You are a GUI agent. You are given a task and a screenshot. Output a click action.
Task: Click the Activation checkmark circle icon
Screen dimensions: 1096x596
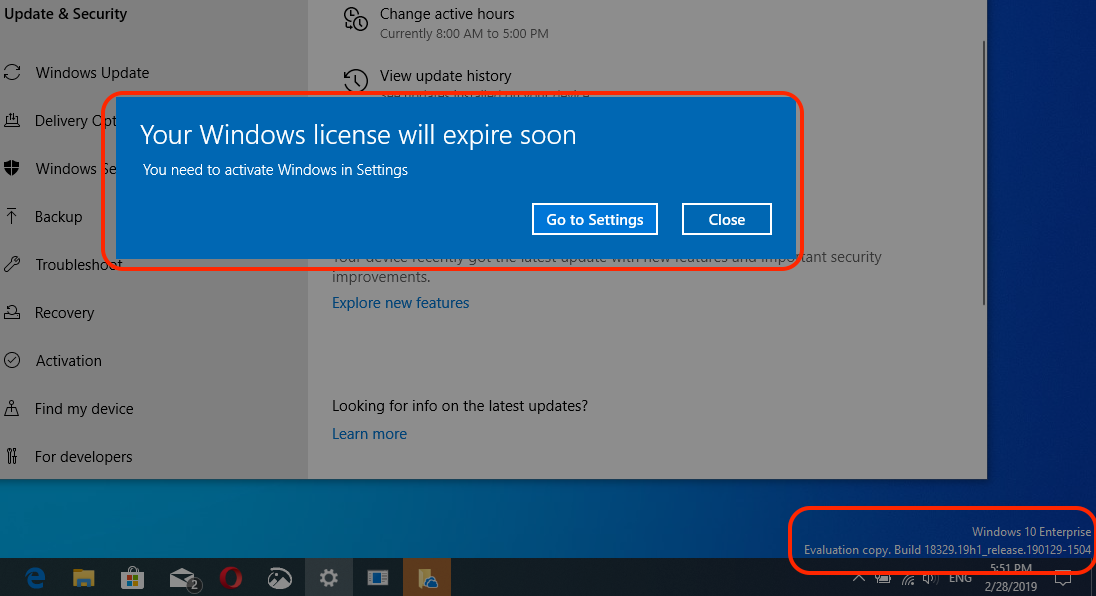click(x=12, y=361)
